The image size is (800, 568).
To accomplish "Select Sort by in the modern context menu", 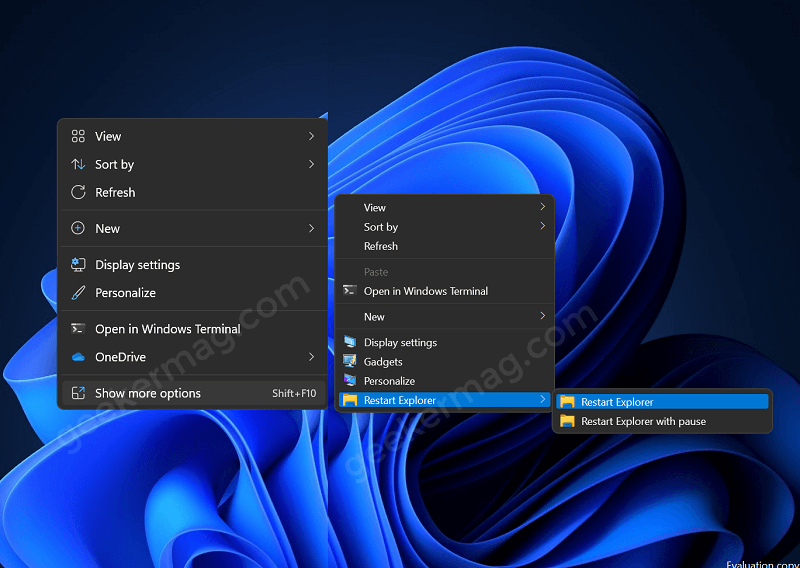I will (x=192, y=164).
